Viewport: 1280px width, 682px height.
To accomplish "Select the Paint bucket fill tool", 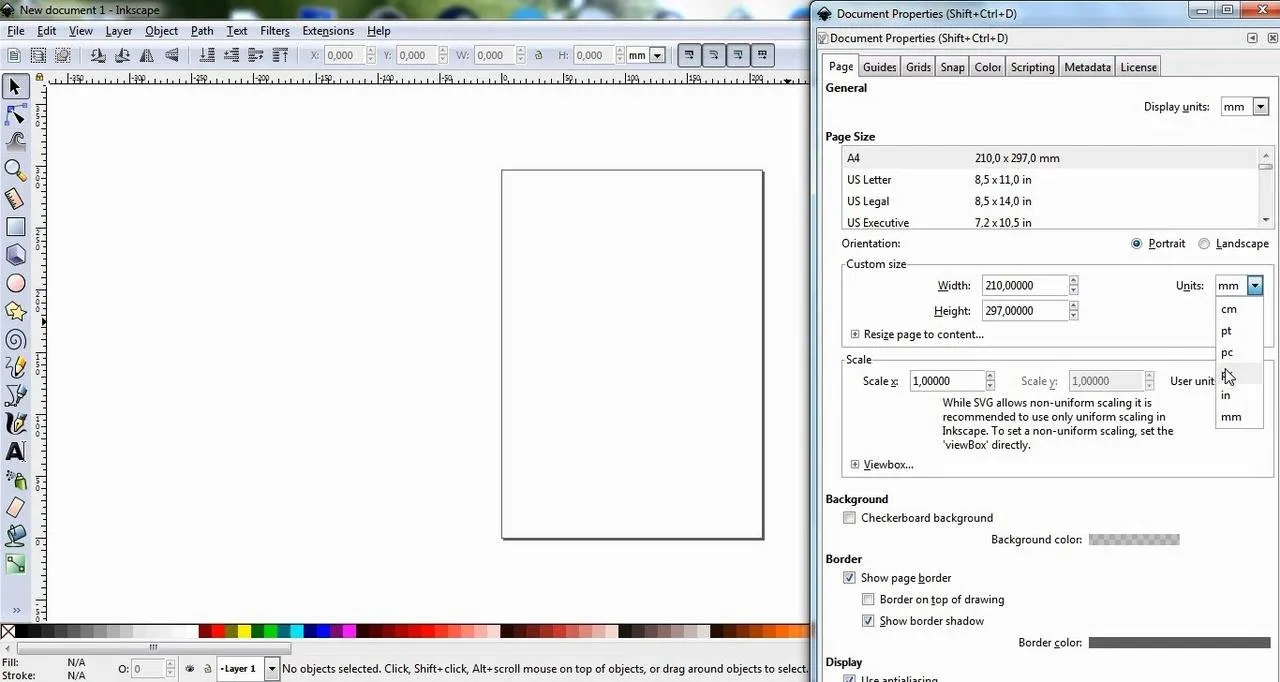I will pos(15,536).
